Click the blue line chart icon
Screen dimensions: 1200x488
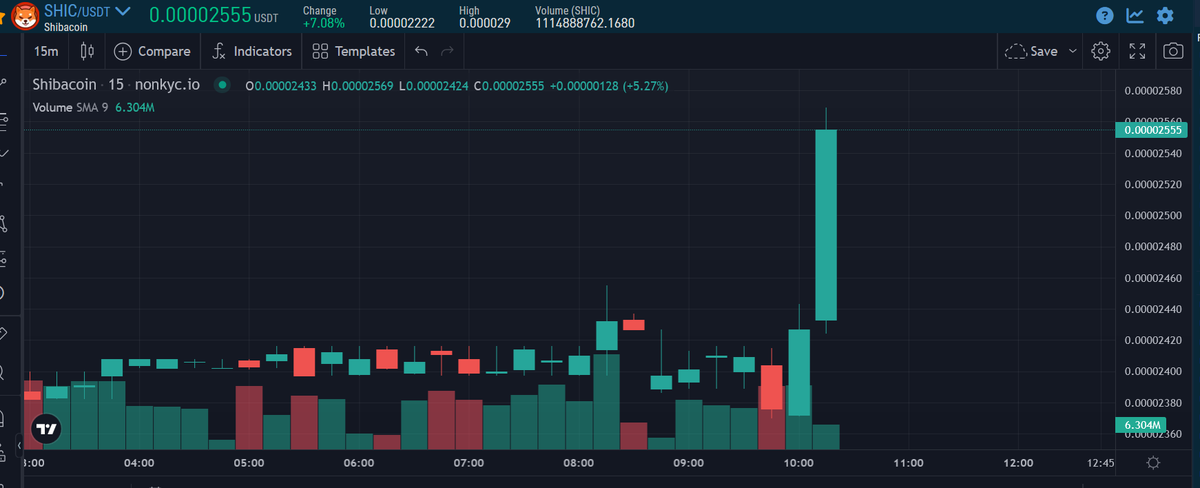click(1135, 16)
